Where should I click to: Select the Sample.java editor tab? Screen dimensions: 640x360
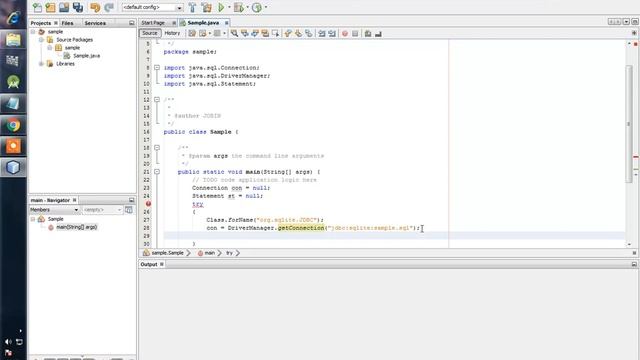click(203, 23)
